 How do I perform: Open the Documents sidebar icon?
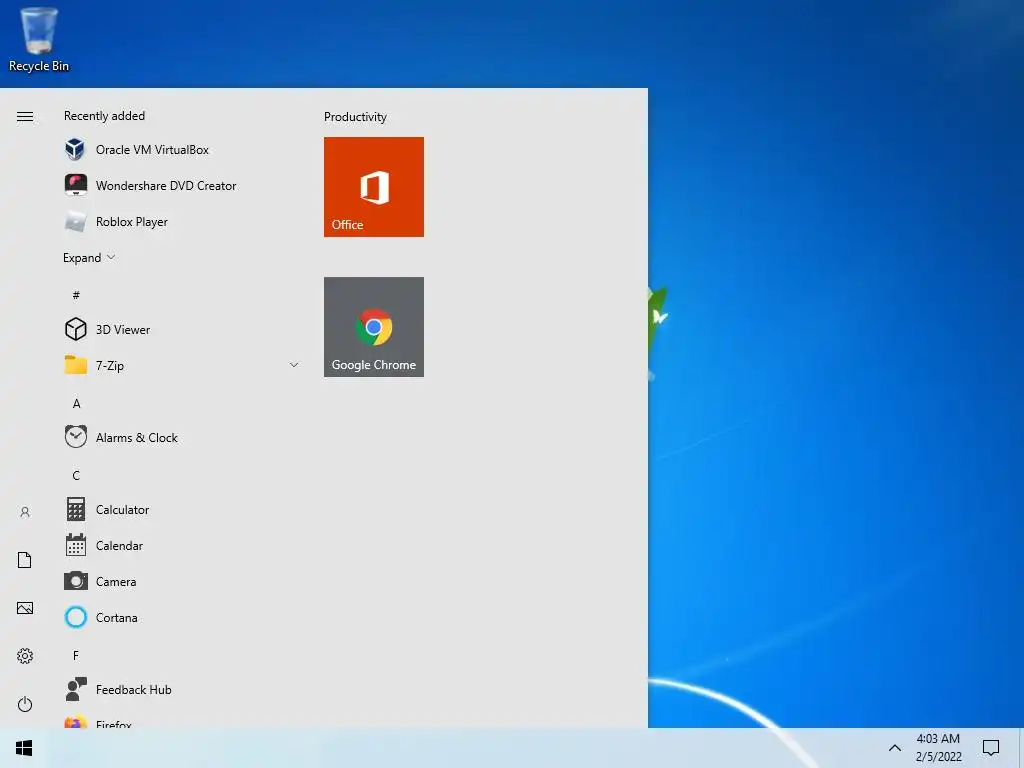click(25, 560)
